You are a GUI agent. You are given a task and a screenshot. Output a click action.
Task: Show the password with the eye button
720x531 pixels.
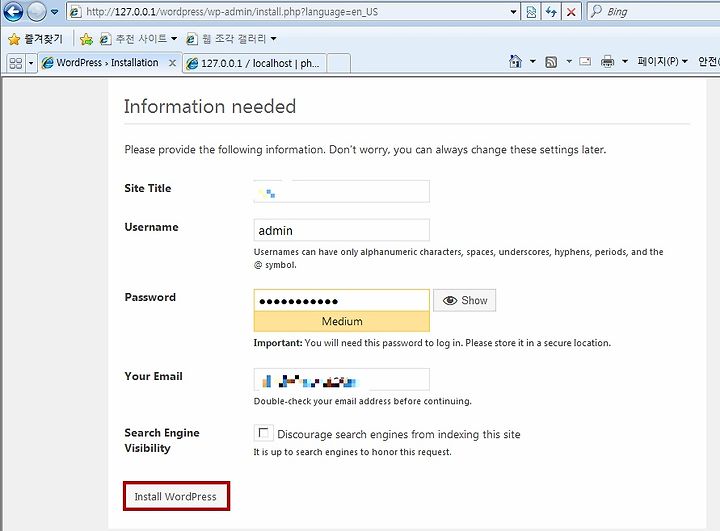click(464, 300)
